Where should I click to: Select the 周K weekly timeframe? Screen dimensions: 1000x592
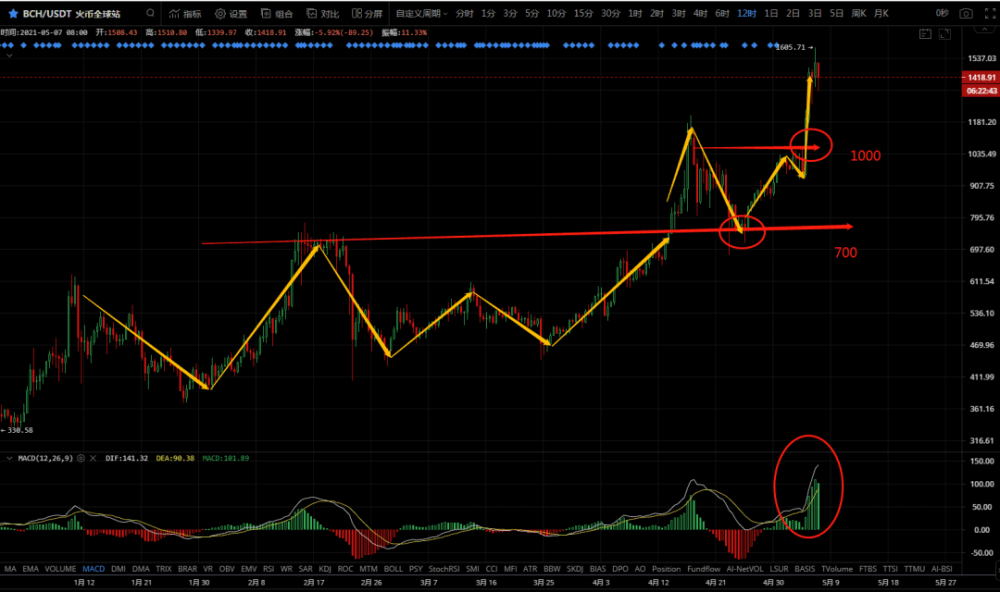point(858,13)
